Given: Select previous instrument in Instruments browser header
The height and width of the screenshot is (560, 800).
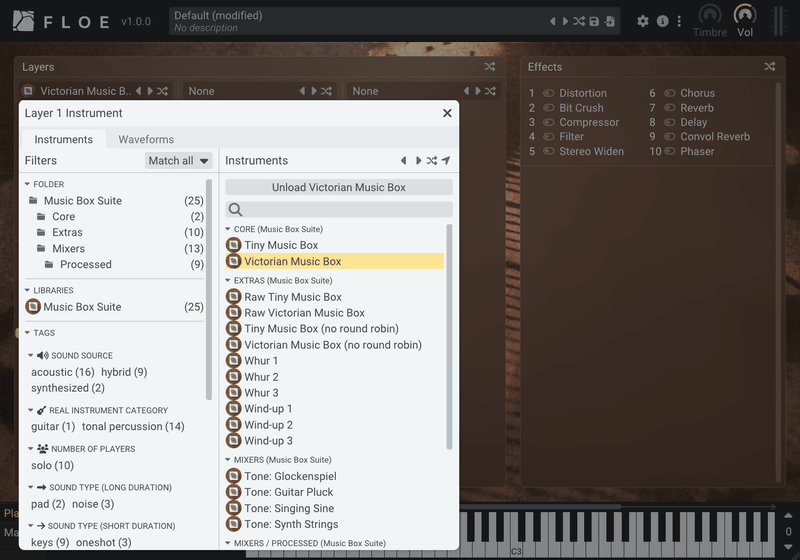Looking at the screenshot, I should [404, 161].
